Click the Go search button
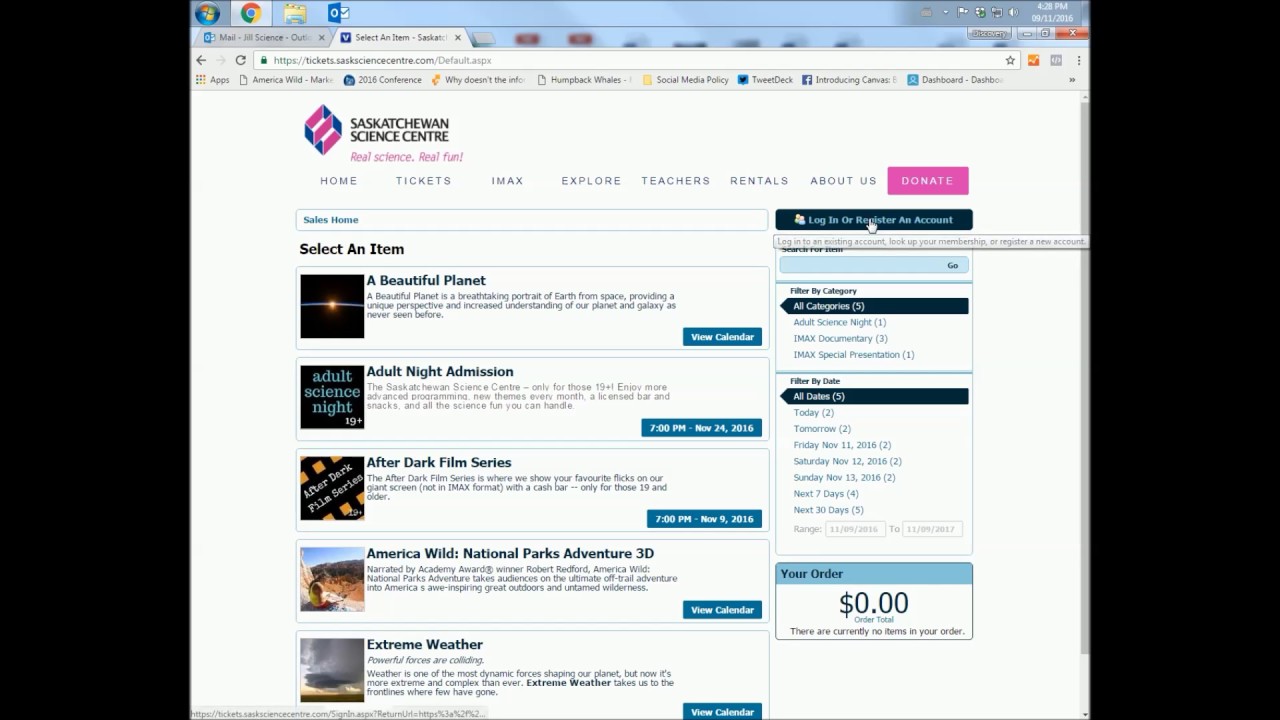The image size is (1280, 720). pyautogui.click(x=953, y=265)
